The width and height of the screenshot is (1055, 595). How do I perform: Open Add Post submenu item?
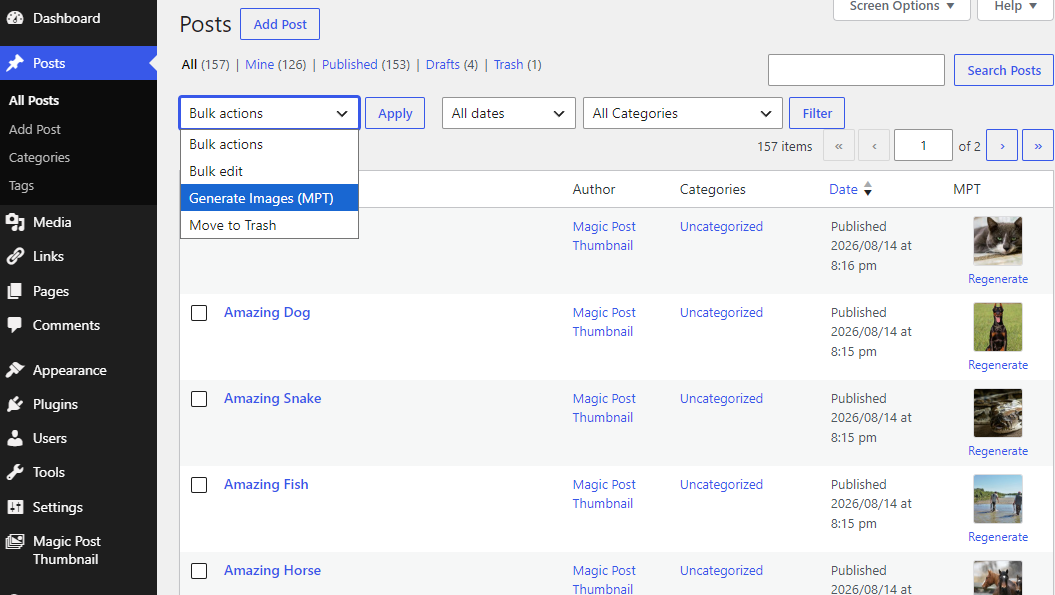[34, 129]
